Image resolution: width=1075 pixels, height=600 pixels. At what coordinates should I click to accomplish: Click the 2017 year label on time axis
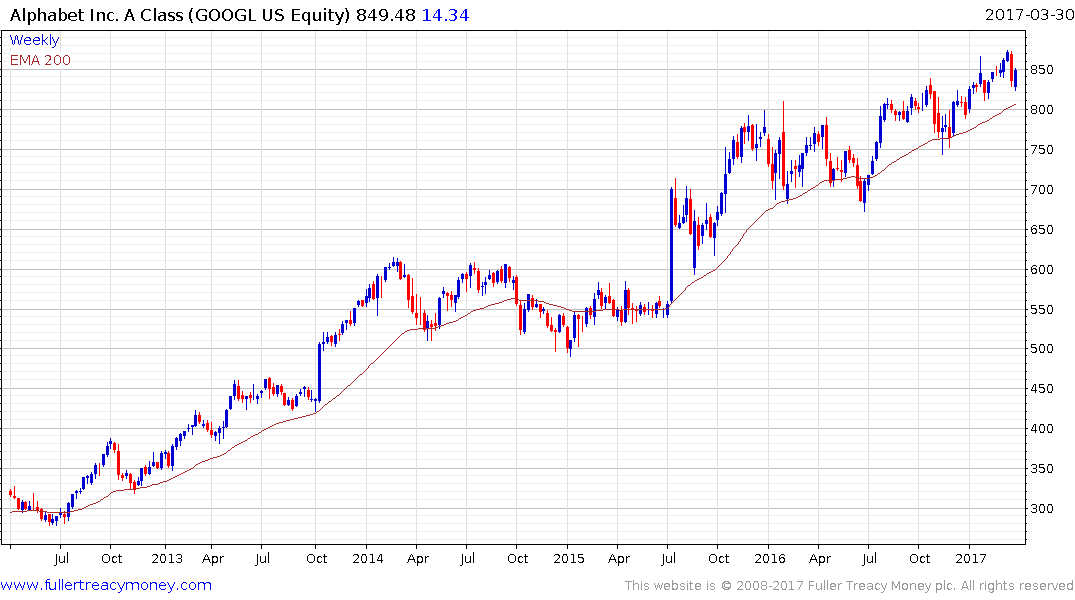[971, 559]
